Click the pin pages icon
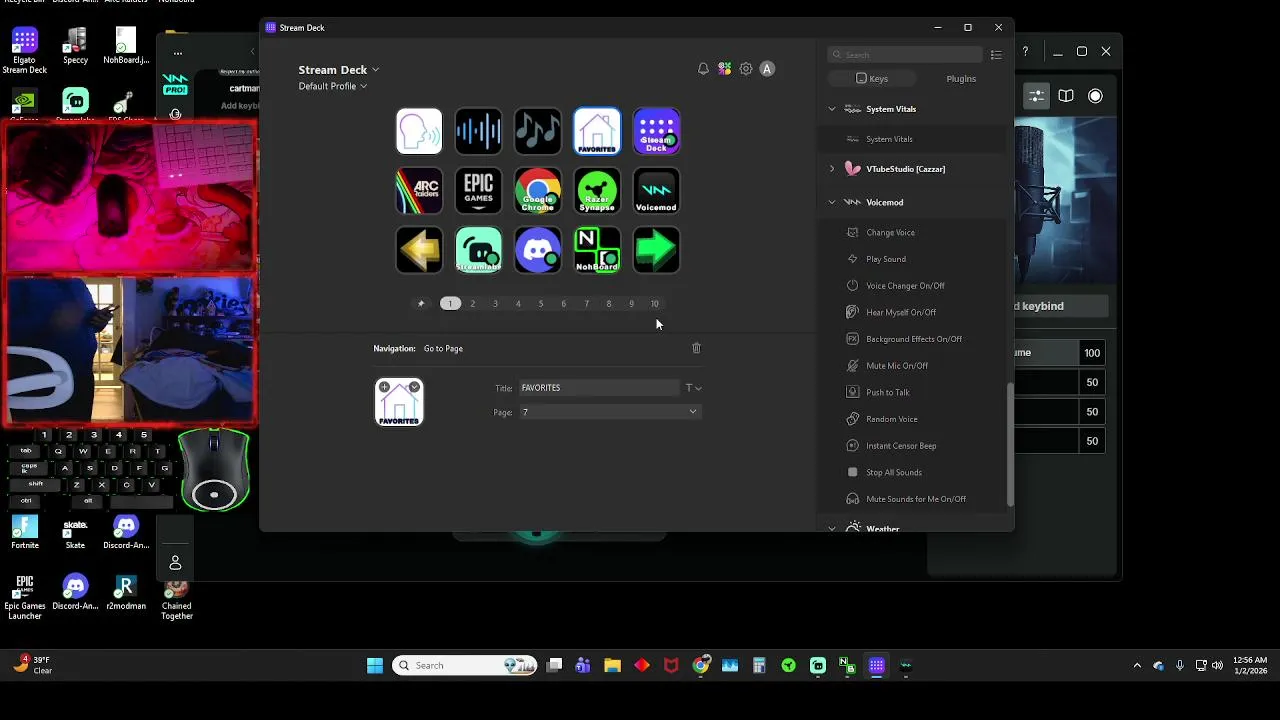The image size is (1280, 720). click(x=421, y=304)
